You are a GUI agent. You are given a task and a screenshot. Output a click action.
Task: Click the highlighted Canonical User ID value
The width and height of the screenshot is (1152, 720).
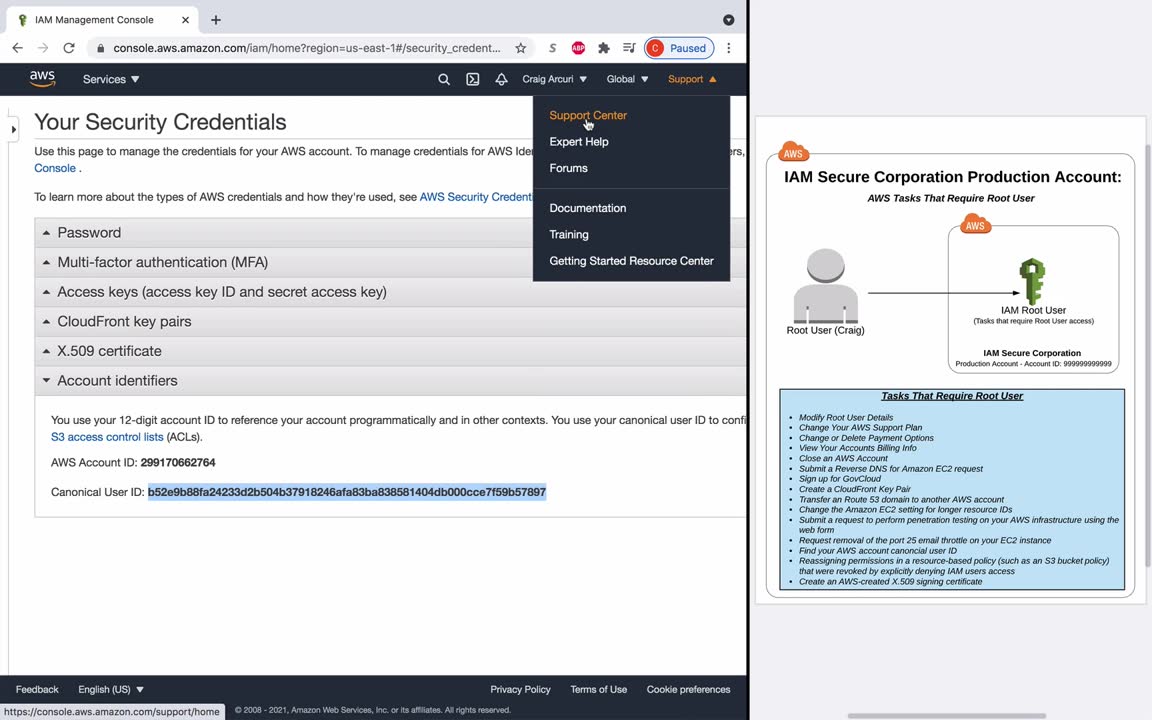(x=347, y=492)
